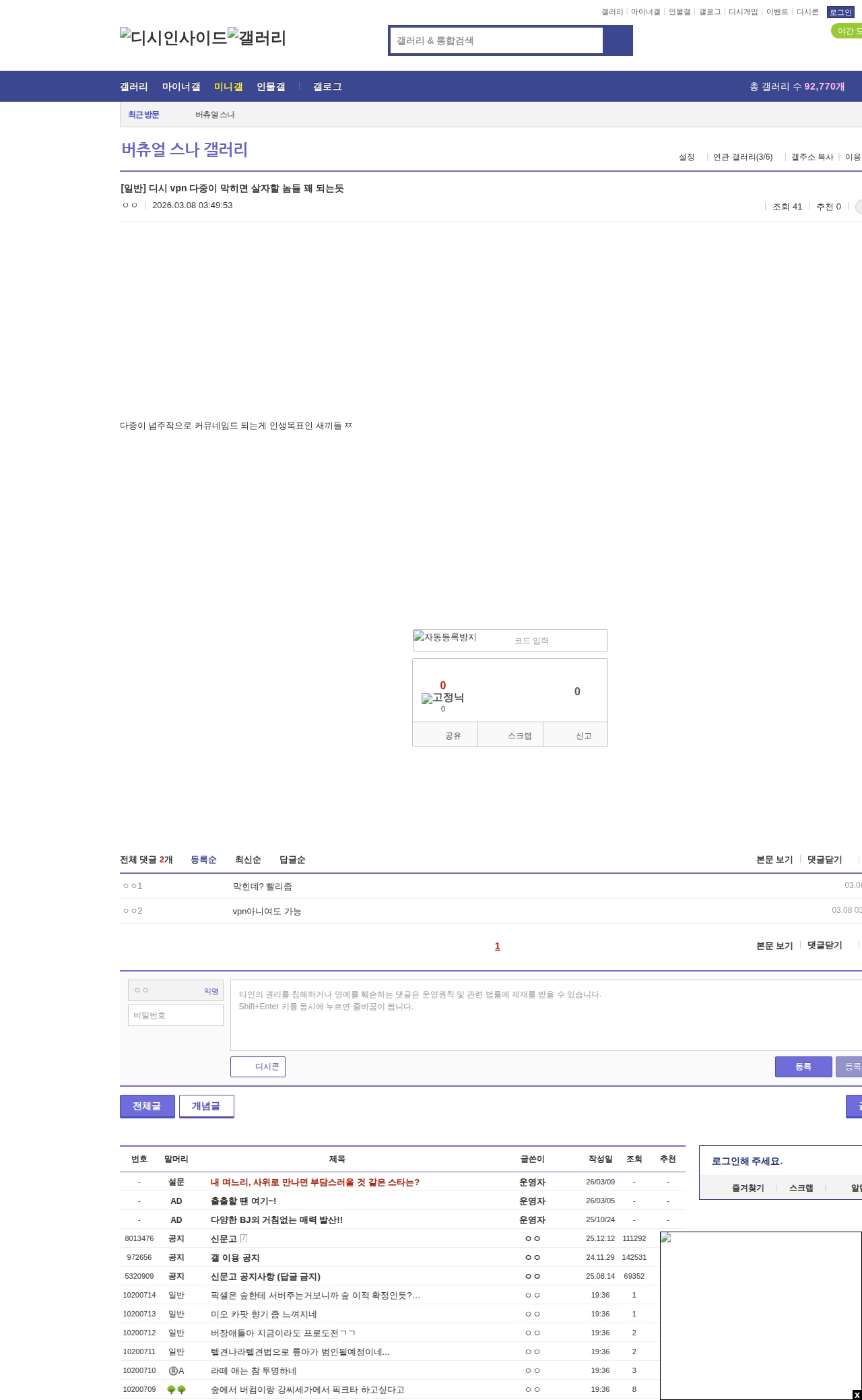
Task: Open the 디시콘 picker in the comment form
Action: coord(258,1067)
